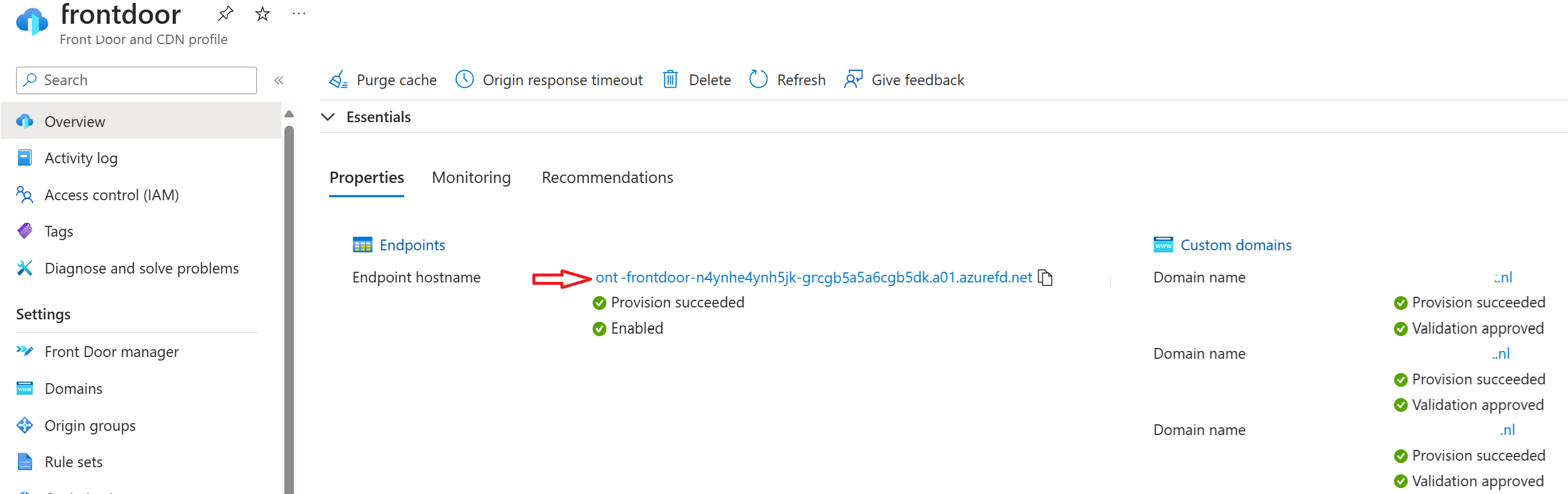Focus the sidebar Search field
Viewport: 1568px width, 494px height.
point(137,80)
